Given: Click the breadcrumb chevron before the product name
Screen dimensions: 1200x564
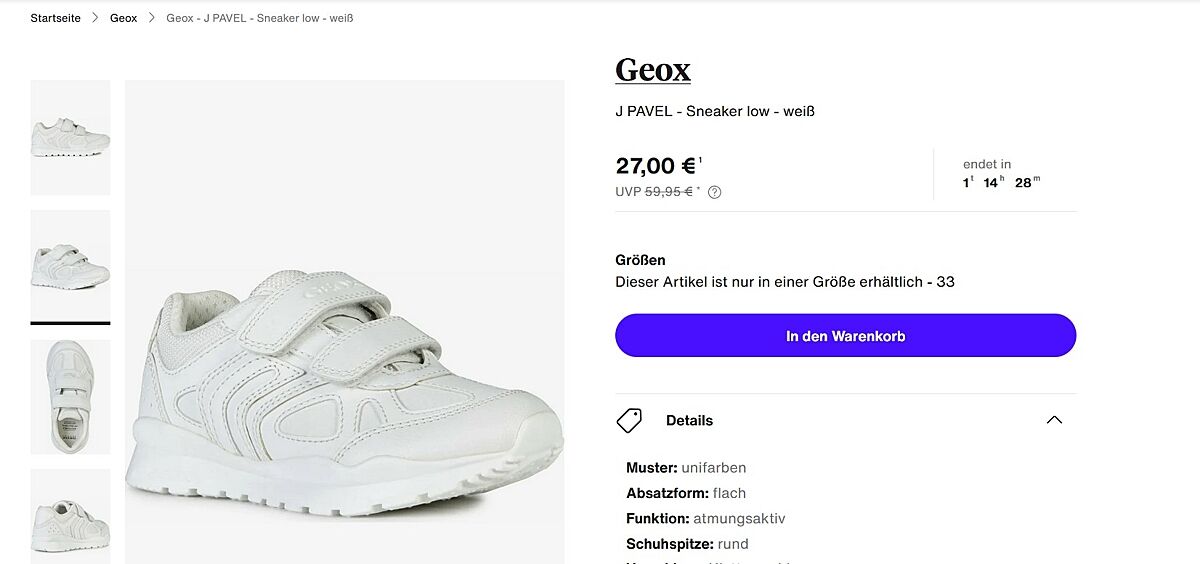Looking at the screenshot, I should [152, 18].
